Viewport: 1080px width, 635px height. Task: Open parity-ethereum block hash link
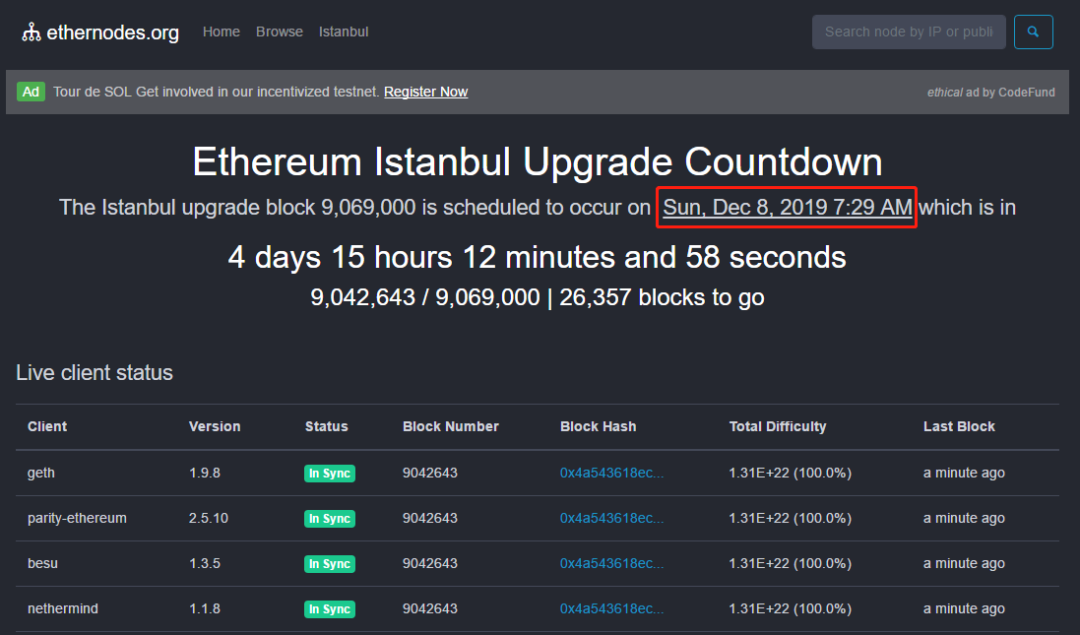(612, 518)
